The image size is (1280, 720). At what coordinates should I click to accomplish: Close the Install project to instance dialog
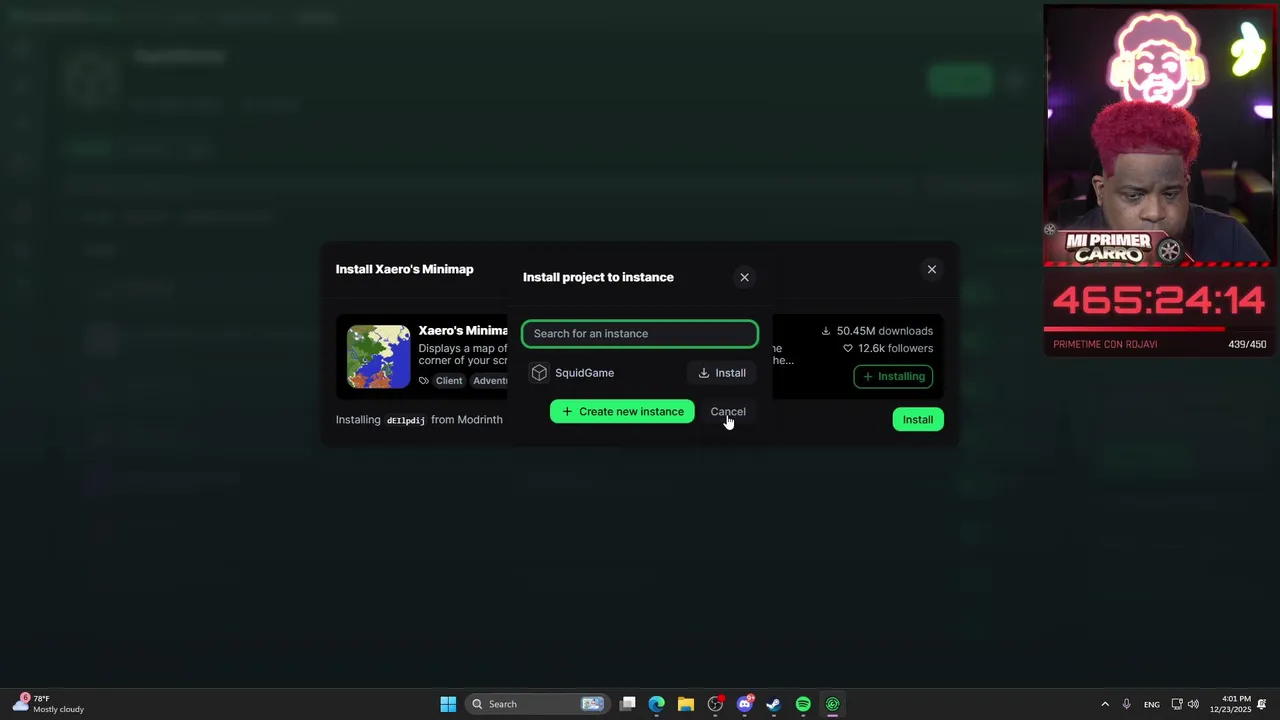coord(744,277)
